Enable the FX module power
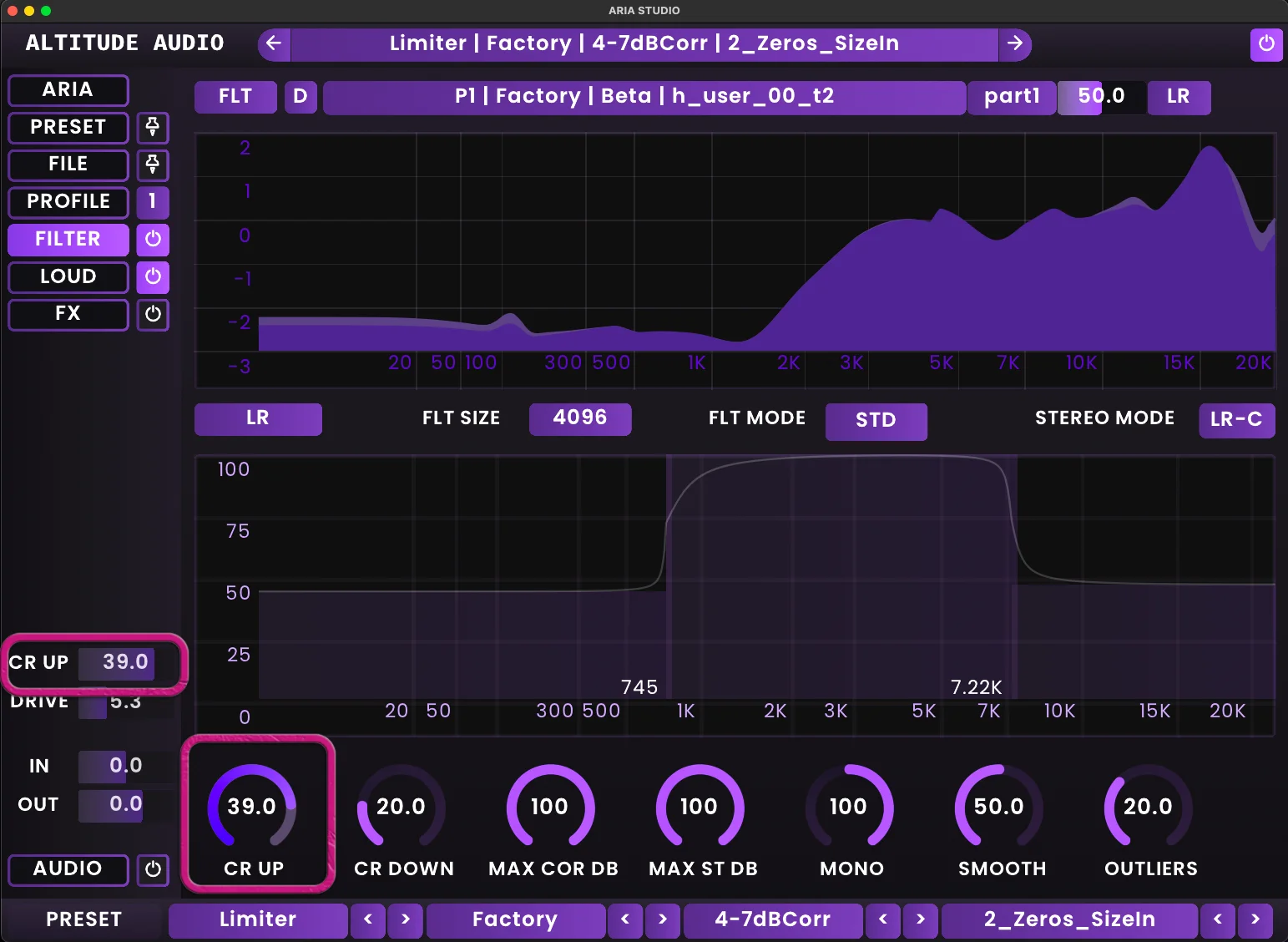 click(x=153, y=315)
